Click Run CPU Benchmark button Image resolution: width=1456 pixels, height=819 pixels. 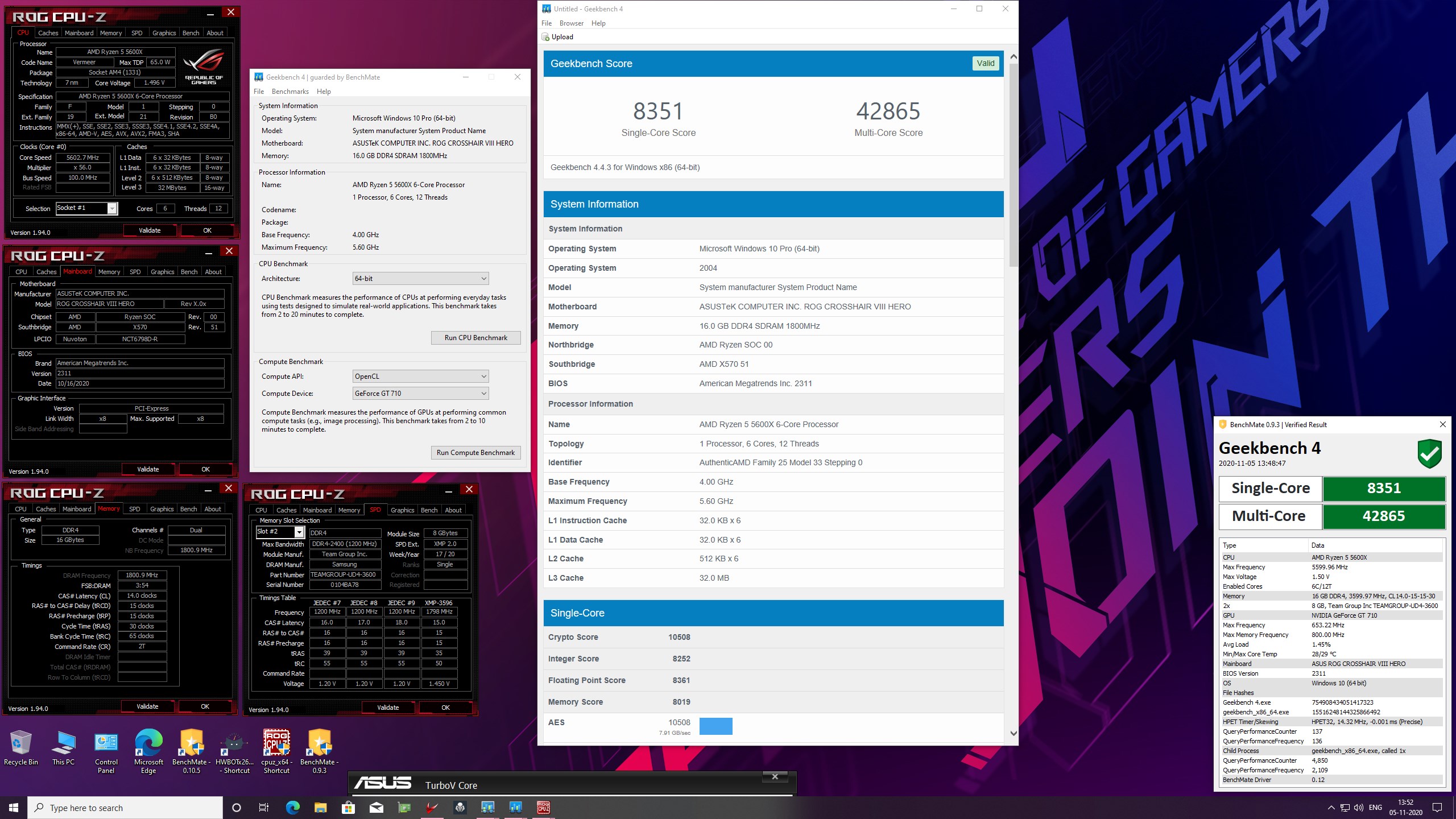(475, 338)
